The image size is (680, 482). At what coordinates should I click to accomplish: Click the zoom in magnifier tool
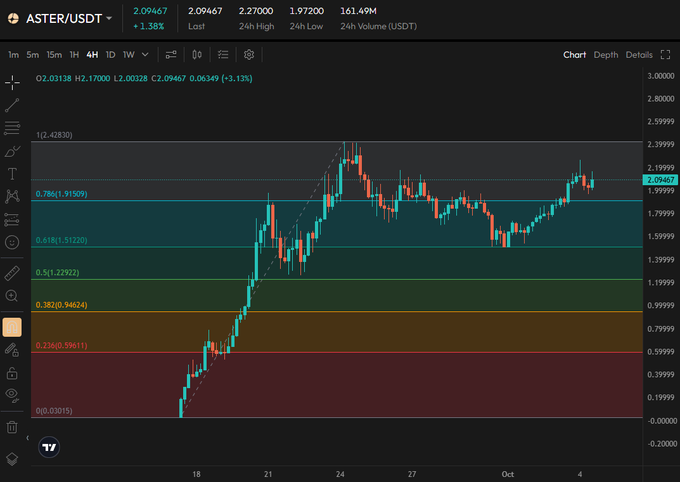pos(12,296)
